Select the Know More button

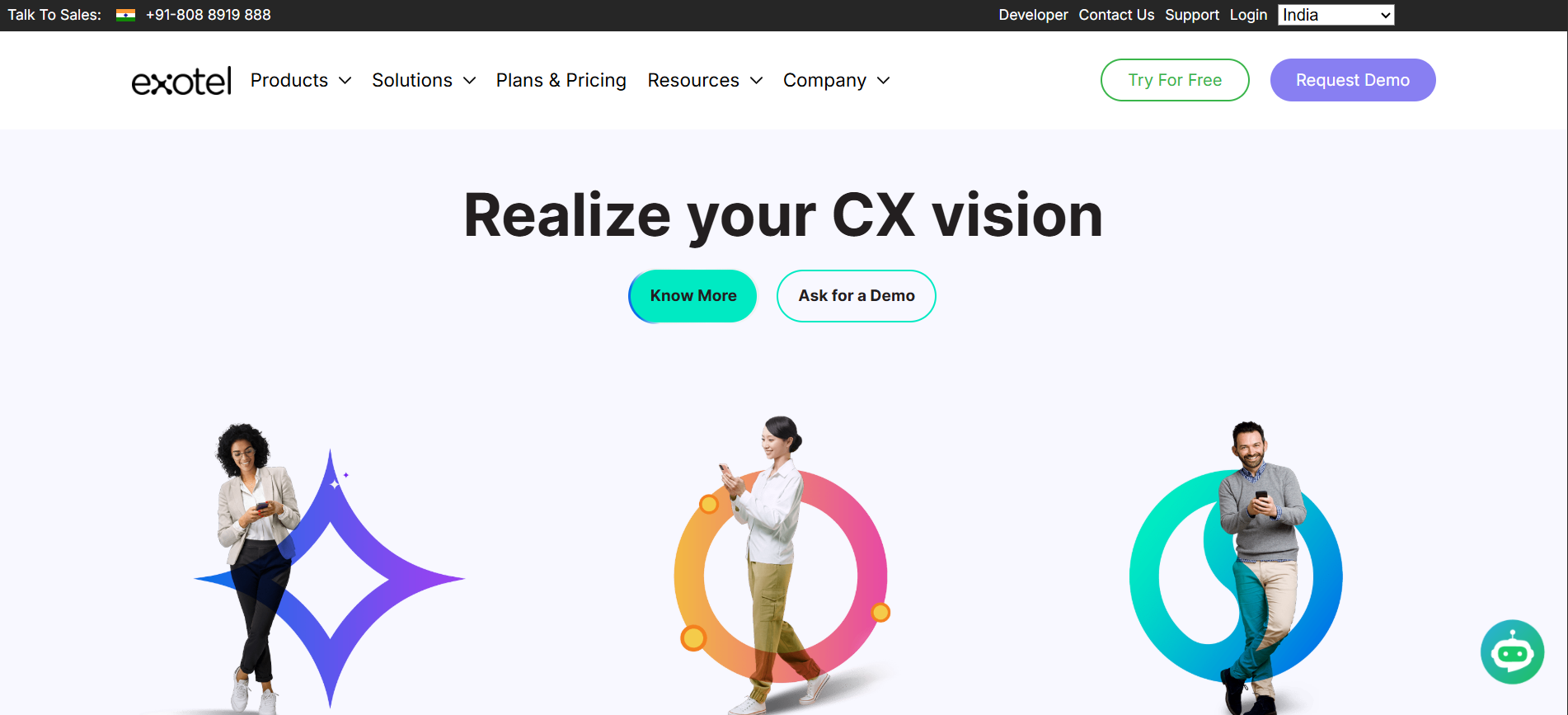pos(692,296)
